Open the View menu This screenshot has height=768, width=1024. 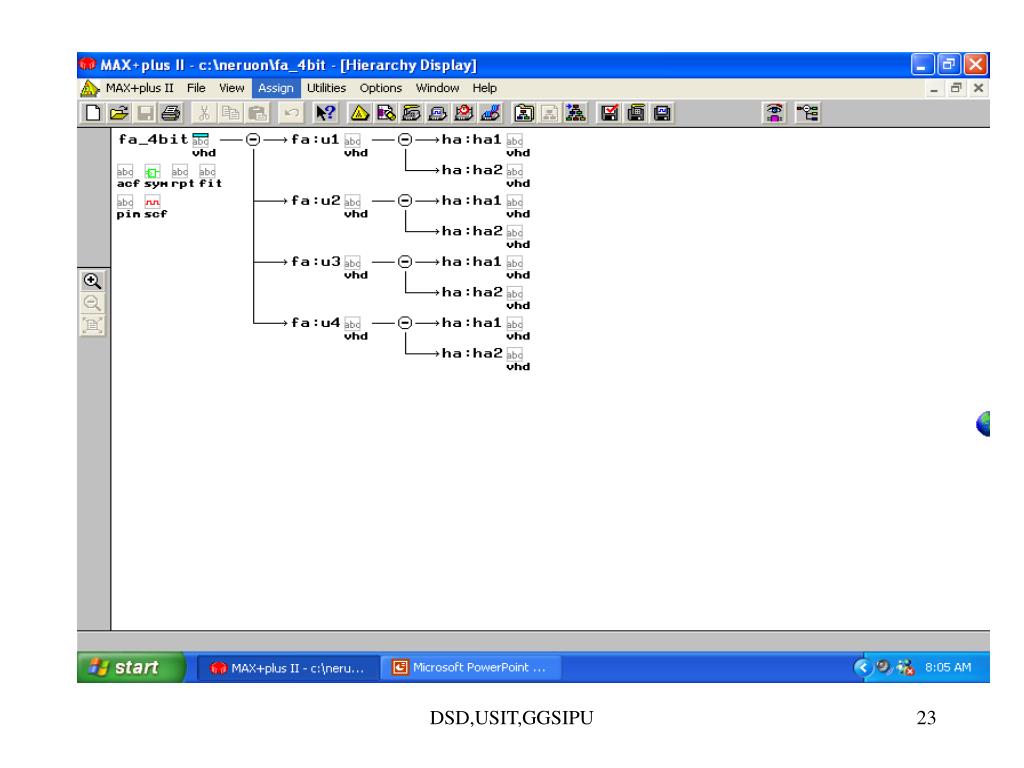click(231, 88)
